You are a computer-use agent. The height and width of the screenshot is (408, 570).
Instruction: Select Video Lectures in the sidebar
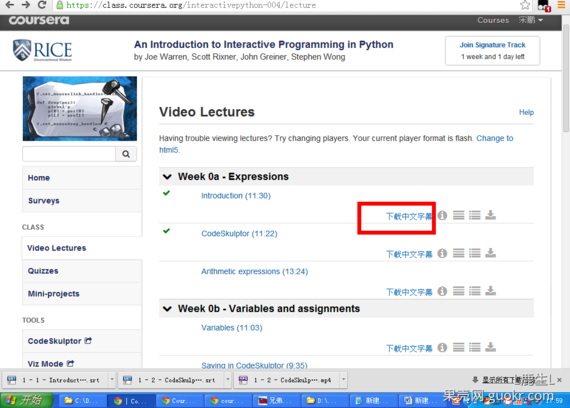click(82, 248)
